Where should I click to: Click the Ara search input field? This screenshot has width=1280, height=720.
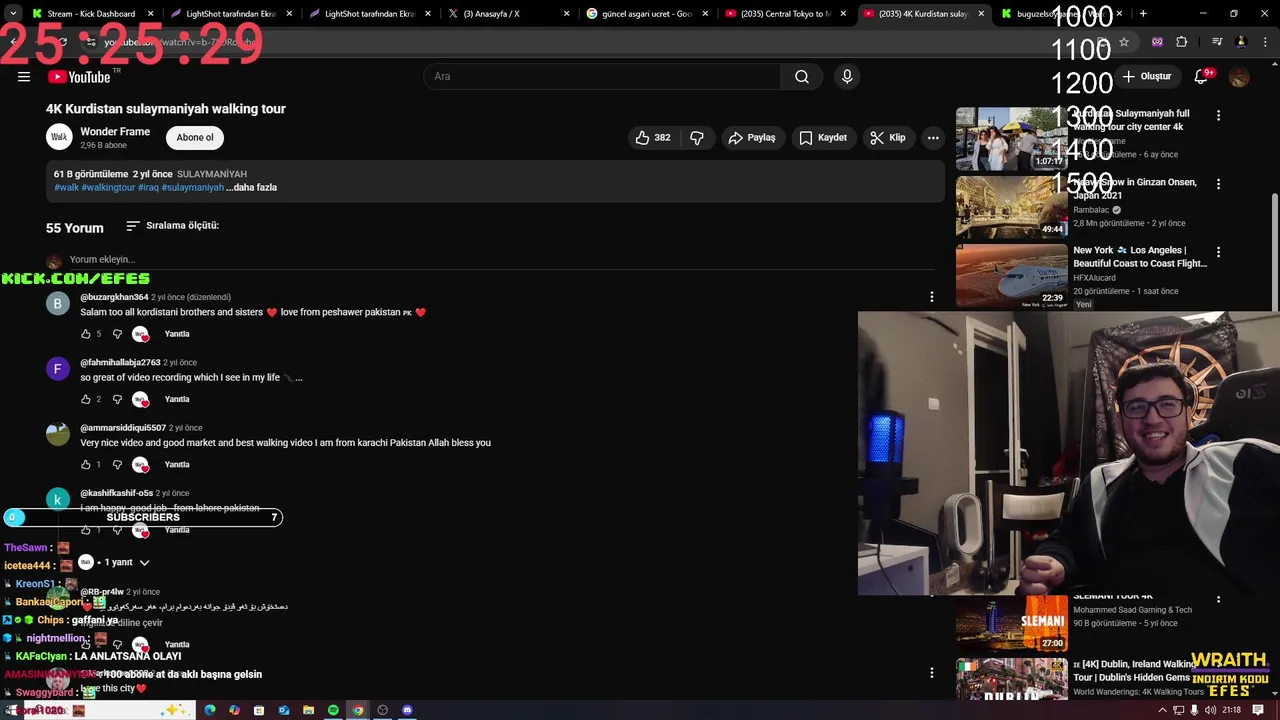pos(602,77)
